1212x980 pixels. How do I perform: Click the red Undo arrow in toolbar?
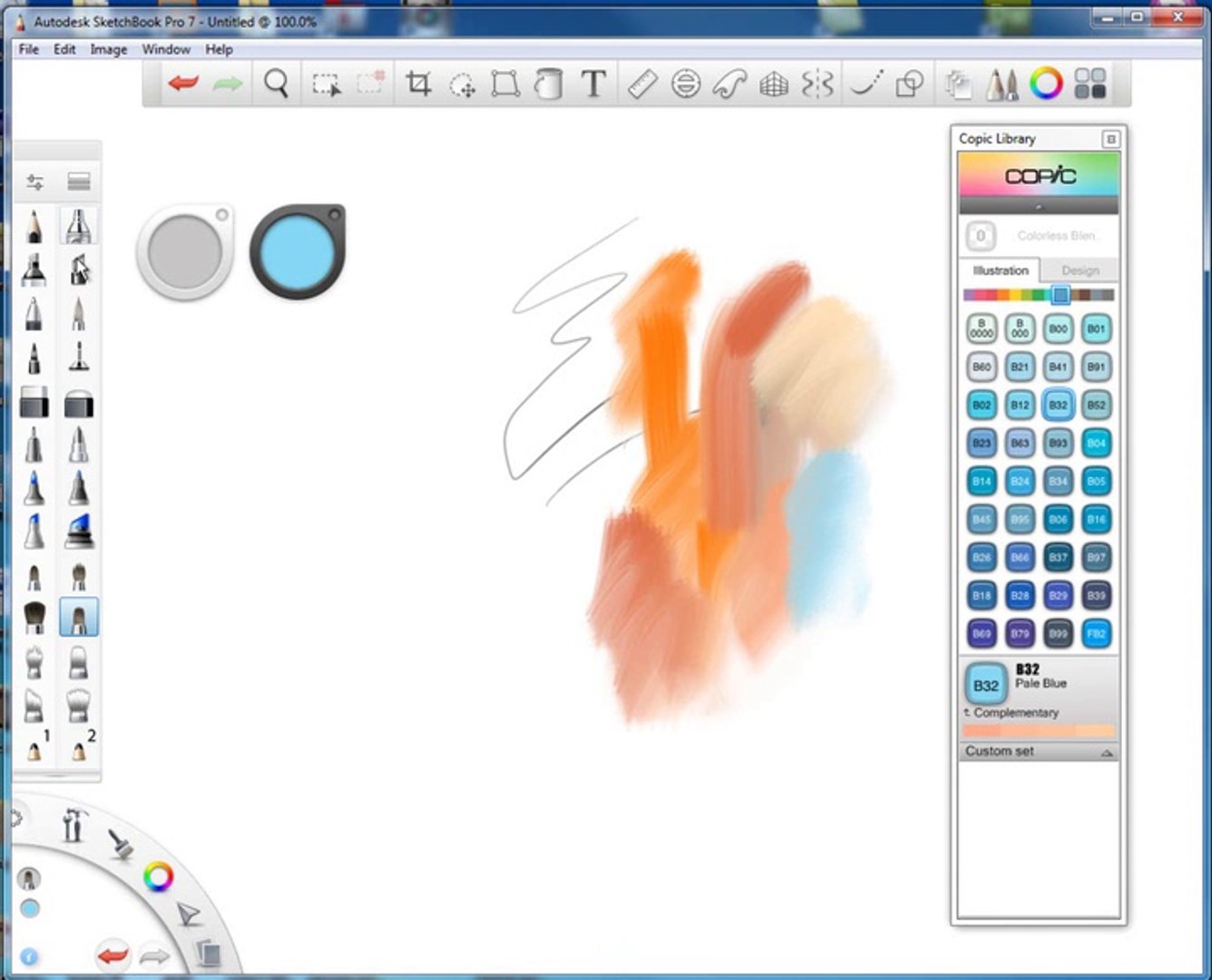coord(183,84)
